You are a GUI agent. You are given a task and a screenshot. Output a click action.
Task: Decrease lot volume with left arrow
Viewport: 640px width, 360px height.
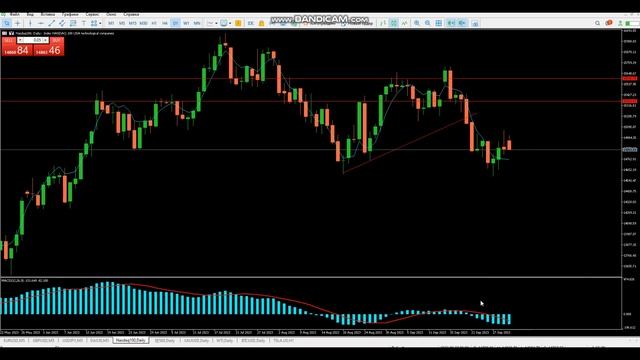point(20,40)
